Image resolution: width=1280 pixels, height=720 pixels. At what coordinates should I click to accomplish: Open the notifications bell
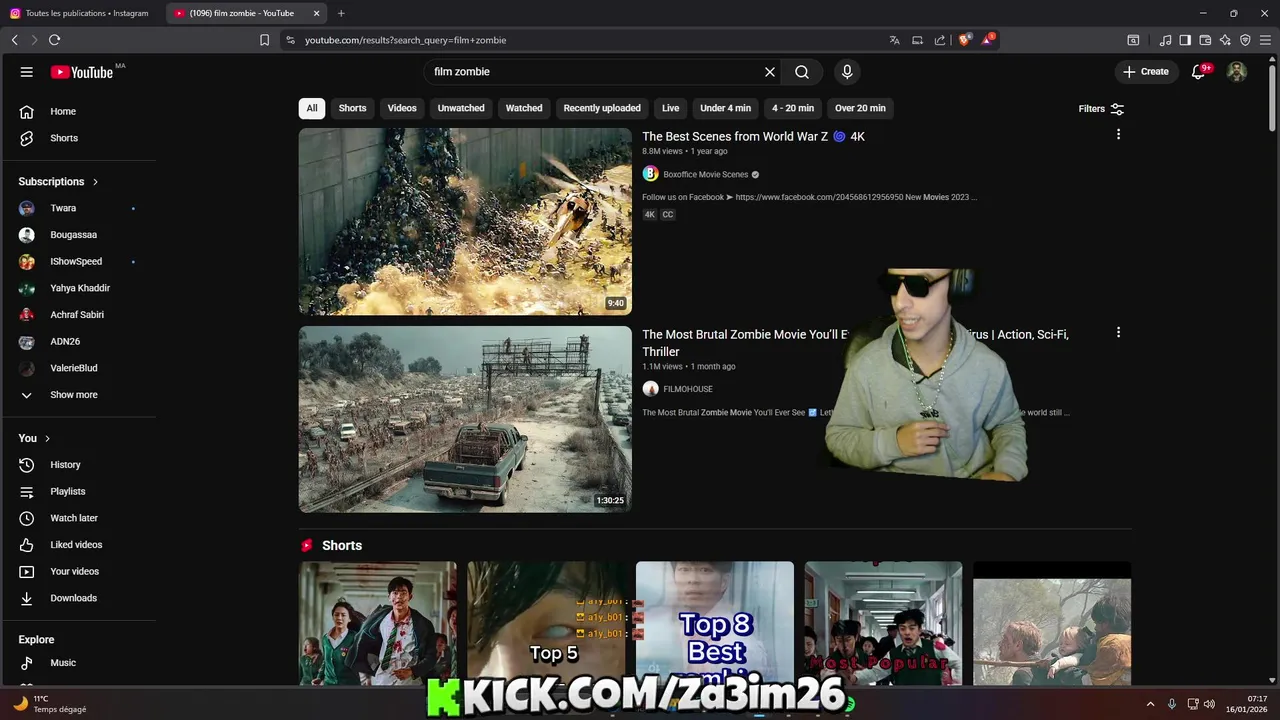click(1199, 72)
